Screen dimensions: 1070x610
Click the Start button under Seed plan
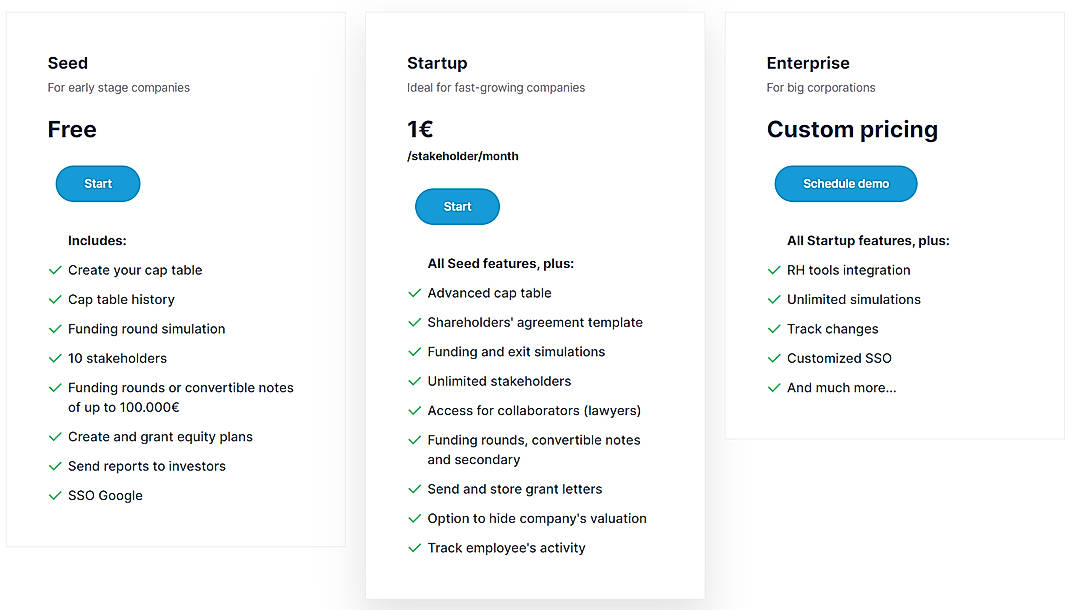pyautogui.click(x=98, y=184)
